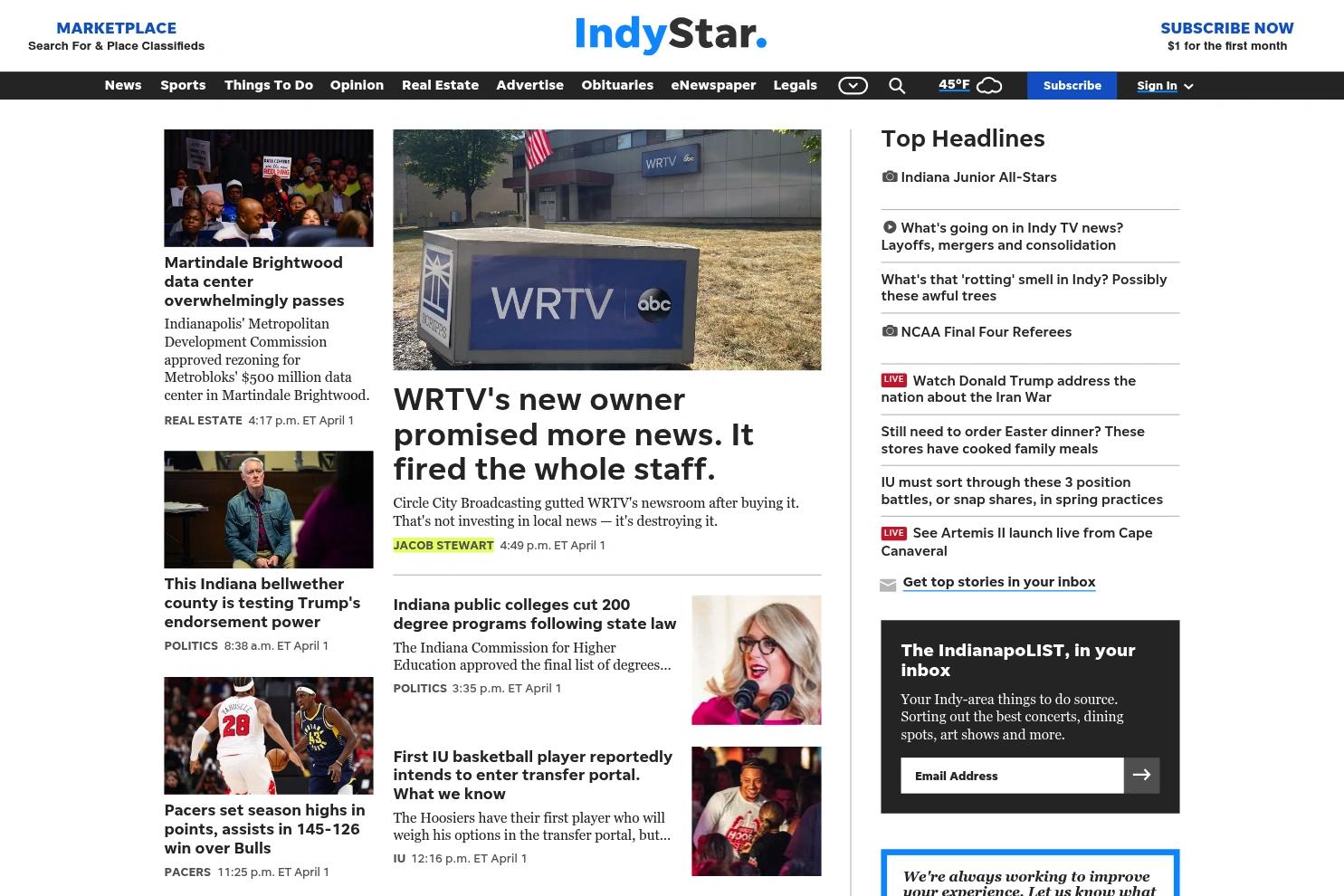Open the Sports section
The height and width of the screenshot is (896, 1344).
[x=183, y=85]
